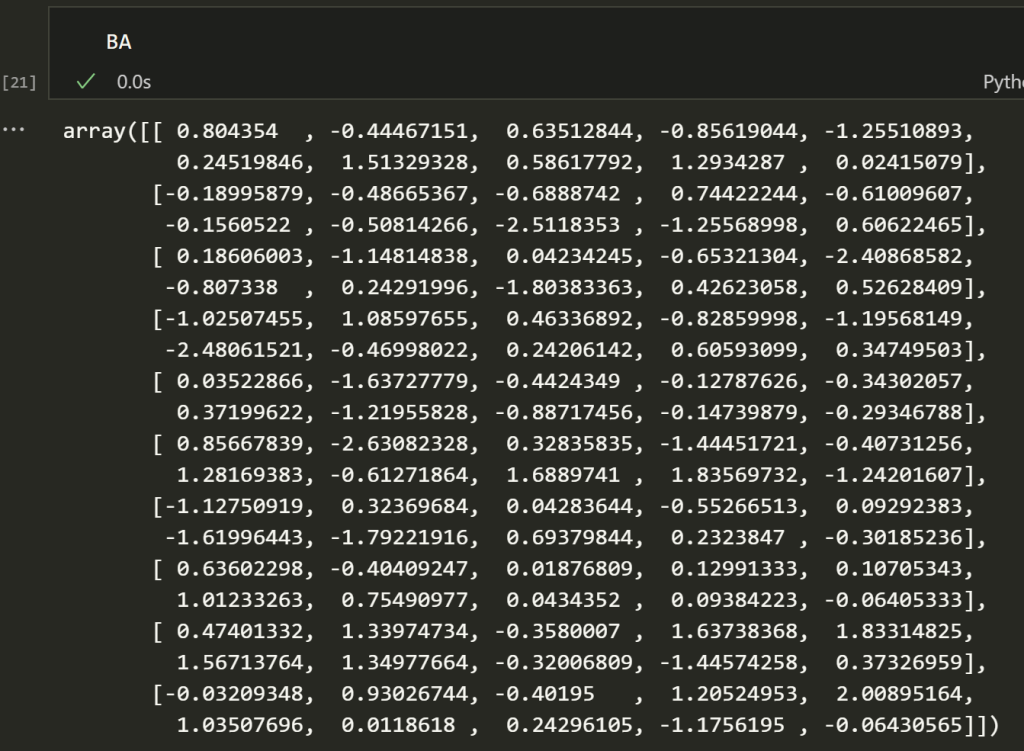This screenshot has height=751, width=1024.
Task: Click the value 0.02415079
Action: click(x=899, y=163)
